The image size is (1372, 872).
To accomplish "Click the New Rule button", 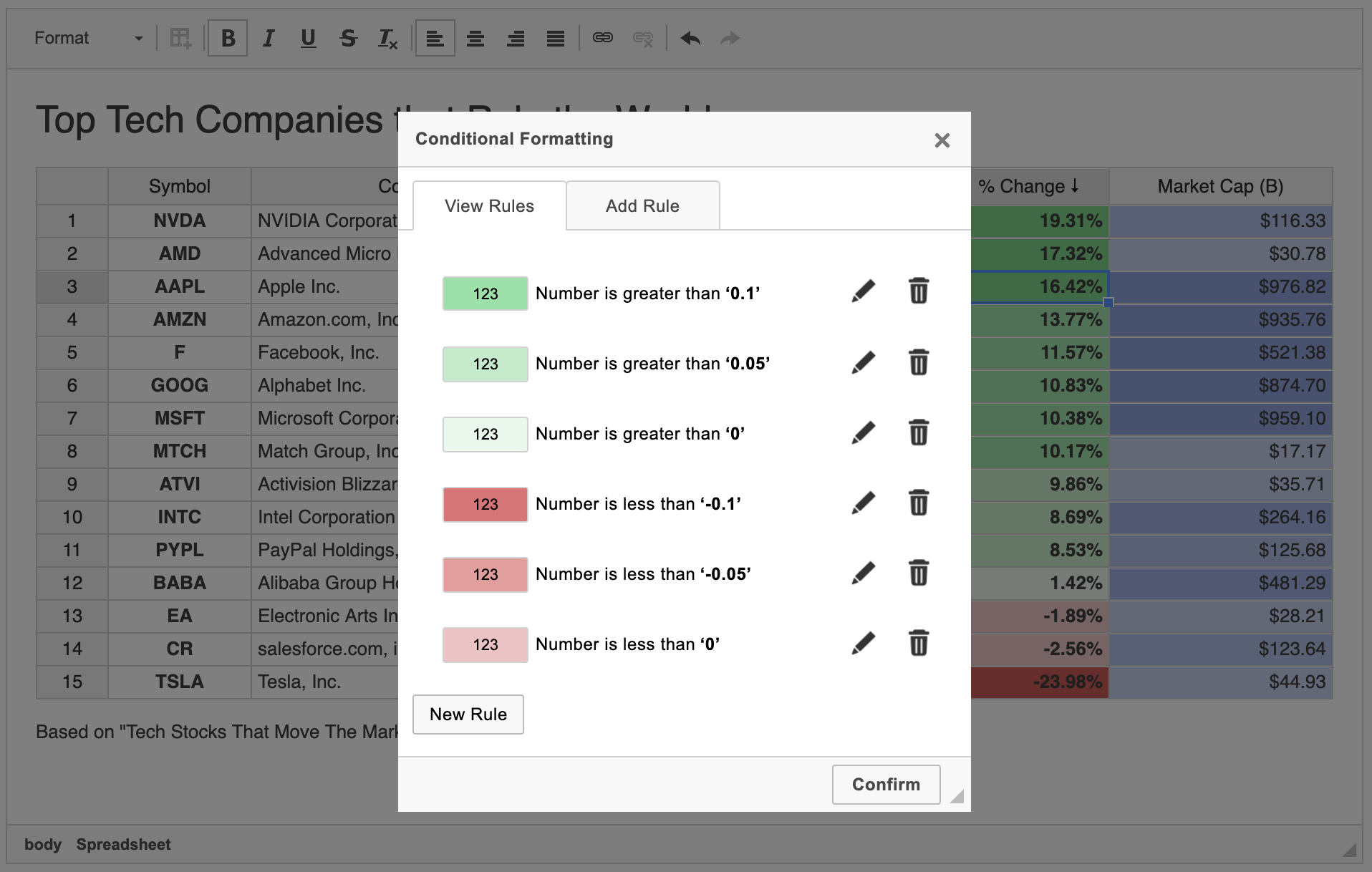I will pyautogui.click(x=468, y=714).
